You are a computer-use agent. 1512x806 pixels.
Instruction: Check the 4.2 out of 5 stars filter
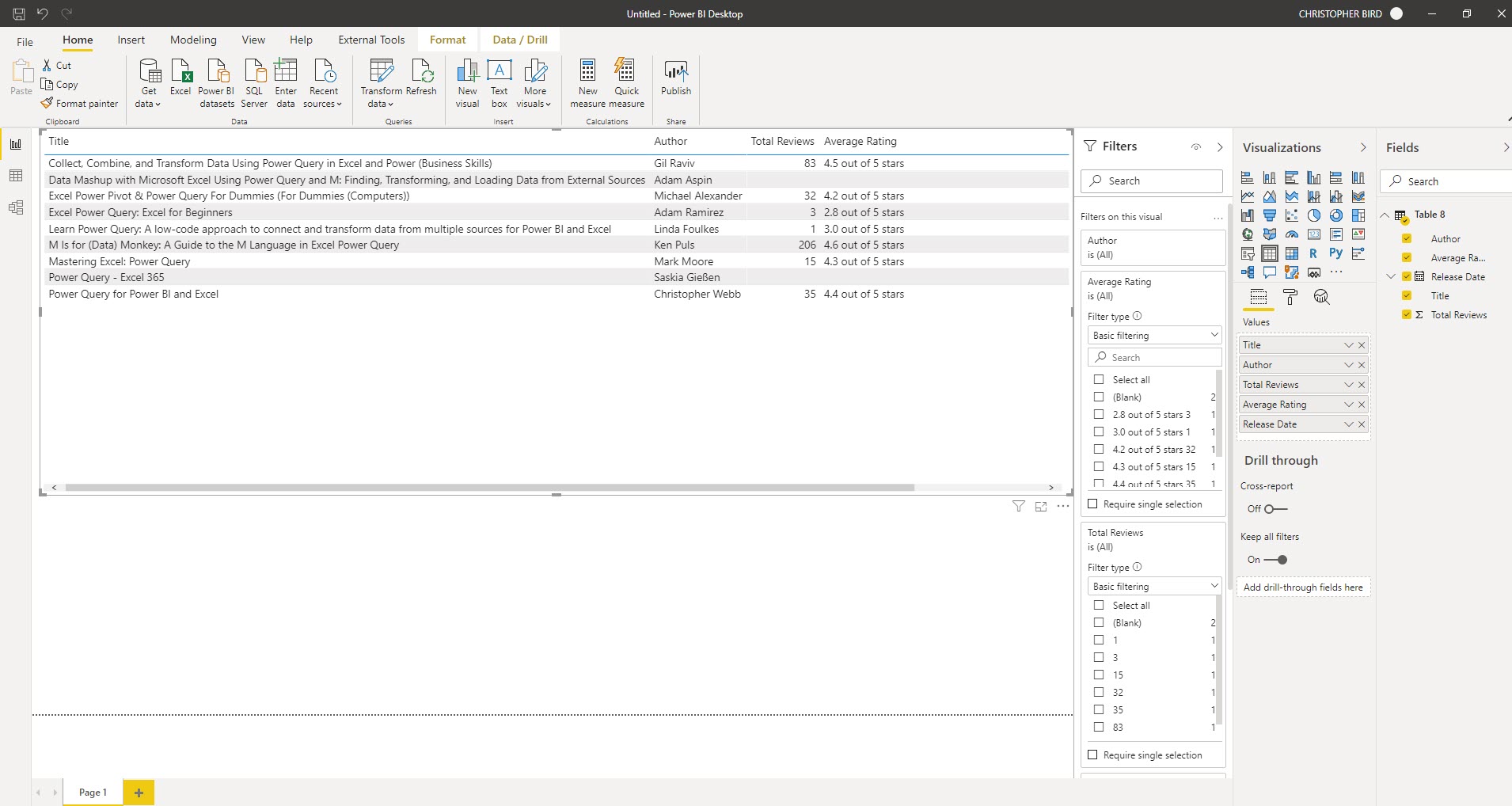pyautogui.click(x=1099, y=449)
